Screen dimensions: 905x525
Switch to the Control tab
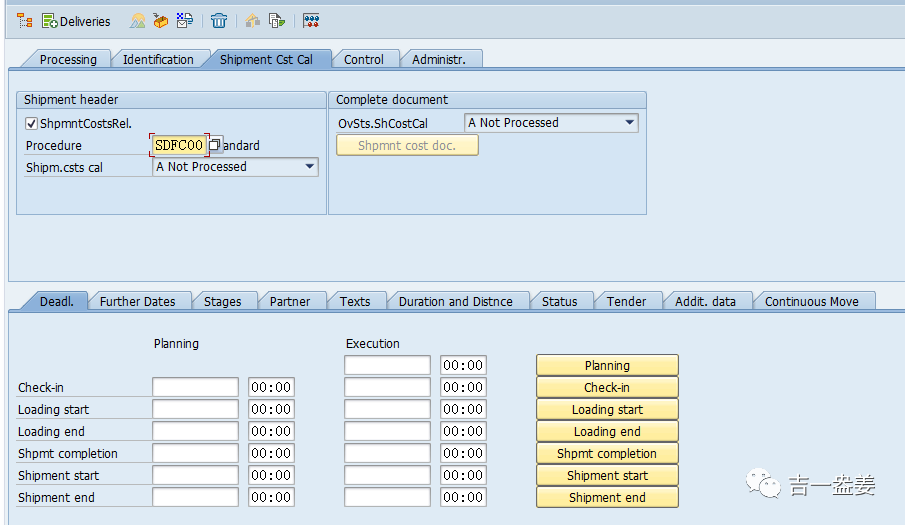click(364, 59)
